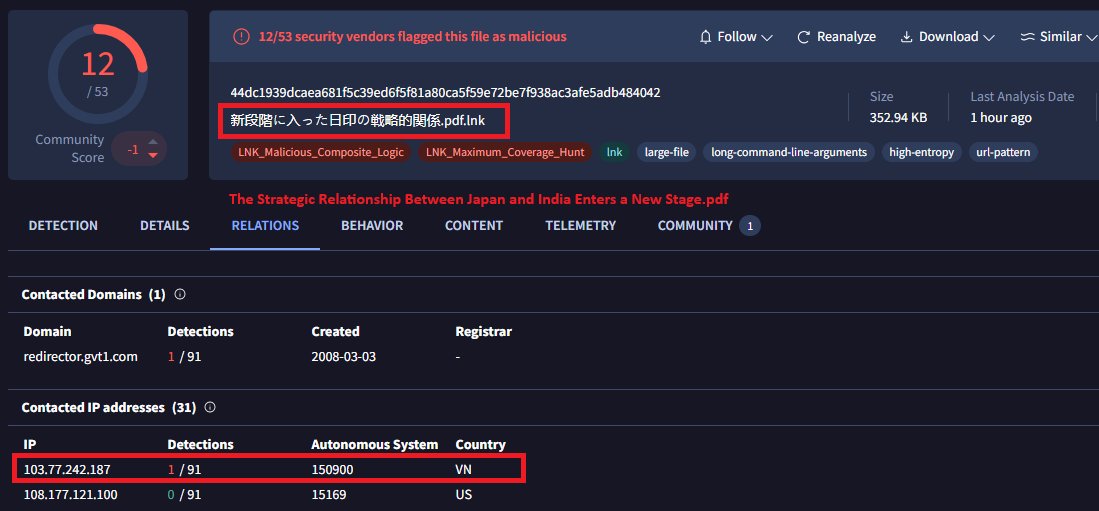Upvote the community score
This screenshot has height=511, width=1099.
tap(153, 141)
